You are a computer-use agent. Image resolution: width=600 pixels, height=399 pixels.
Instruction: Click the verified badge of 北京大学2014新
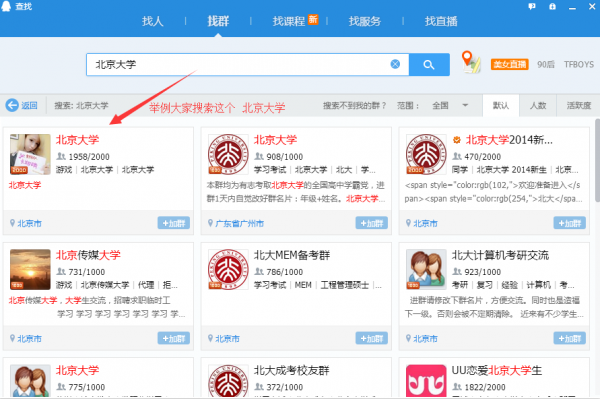[457, 140]
